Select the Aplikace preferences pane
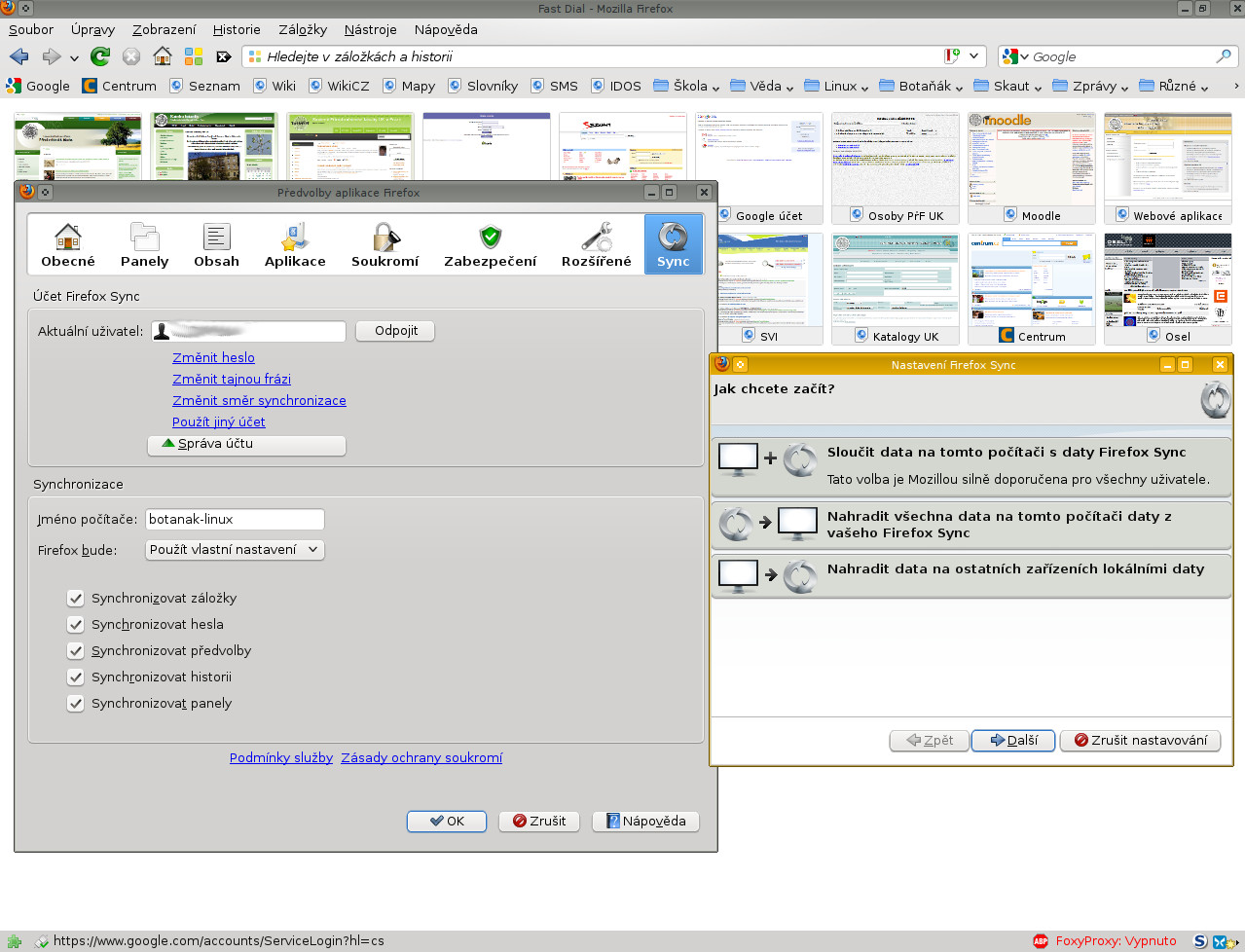The image size is (1245, 952). click(x=295, y=244)
